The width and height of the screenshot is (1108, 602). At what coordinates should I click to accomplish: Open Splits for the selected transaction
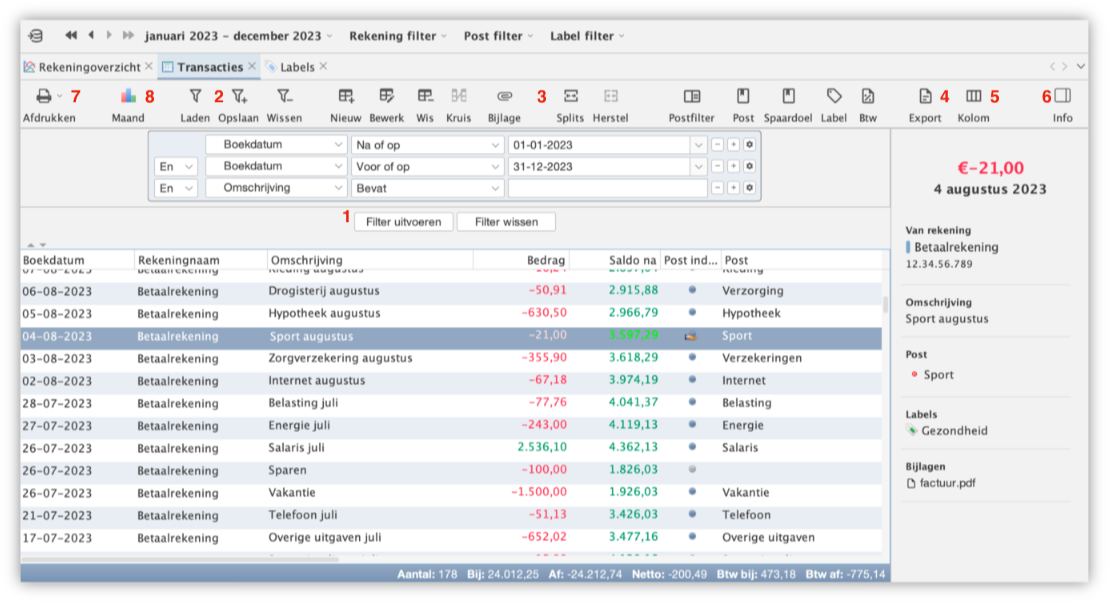click(570, 97)
